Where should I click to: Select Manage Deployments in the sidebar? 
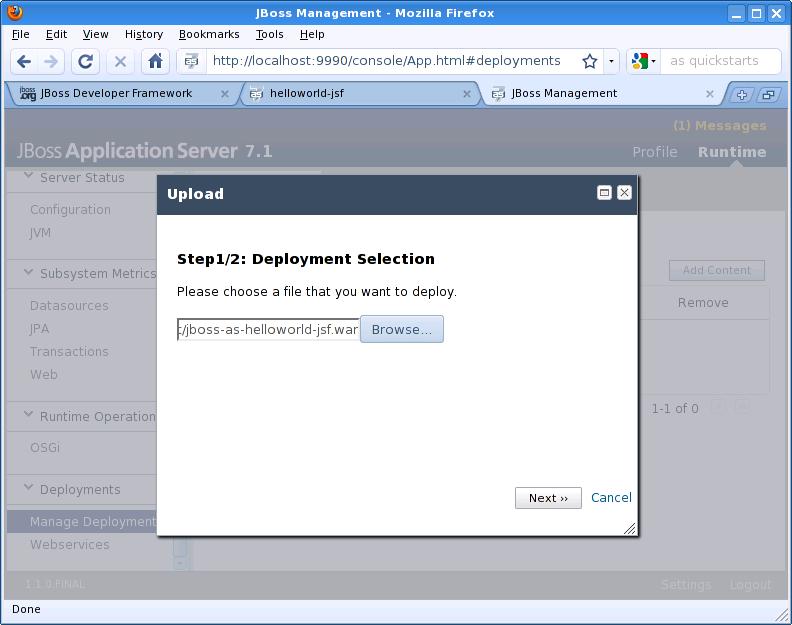[82, 521]
